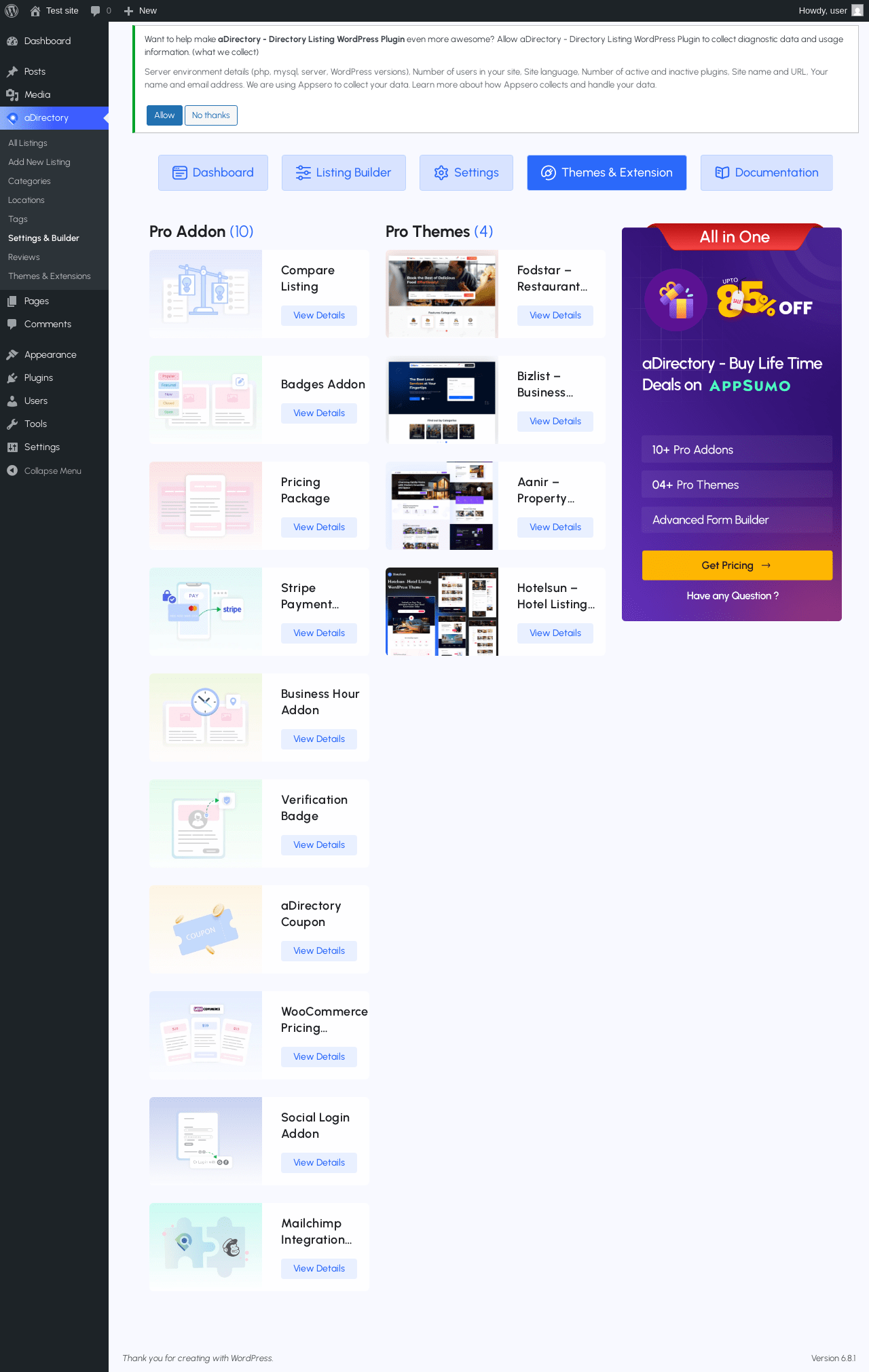The width and height of the screenshot is (869, 1372).
Task: Click the aDirectory menu icon
Action: [x=12, y=118]
